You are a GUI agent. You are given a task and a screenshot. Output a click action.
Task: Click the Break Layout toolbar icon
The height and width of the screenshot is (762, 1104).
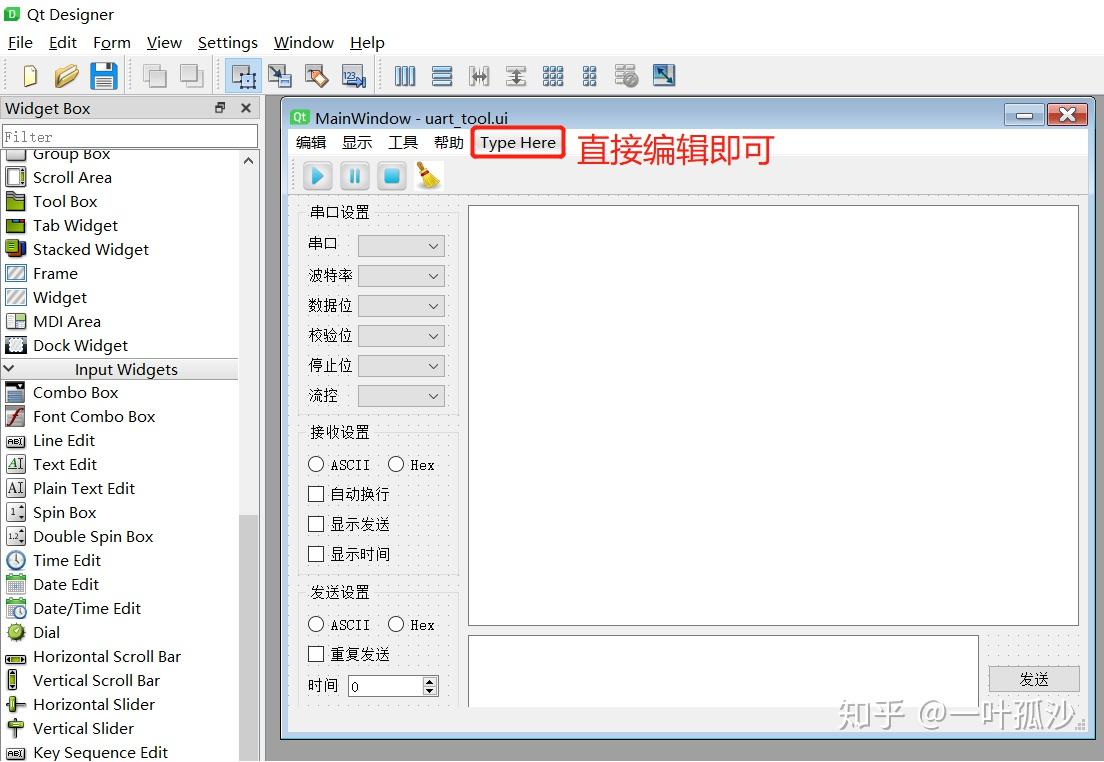point(626,75)
